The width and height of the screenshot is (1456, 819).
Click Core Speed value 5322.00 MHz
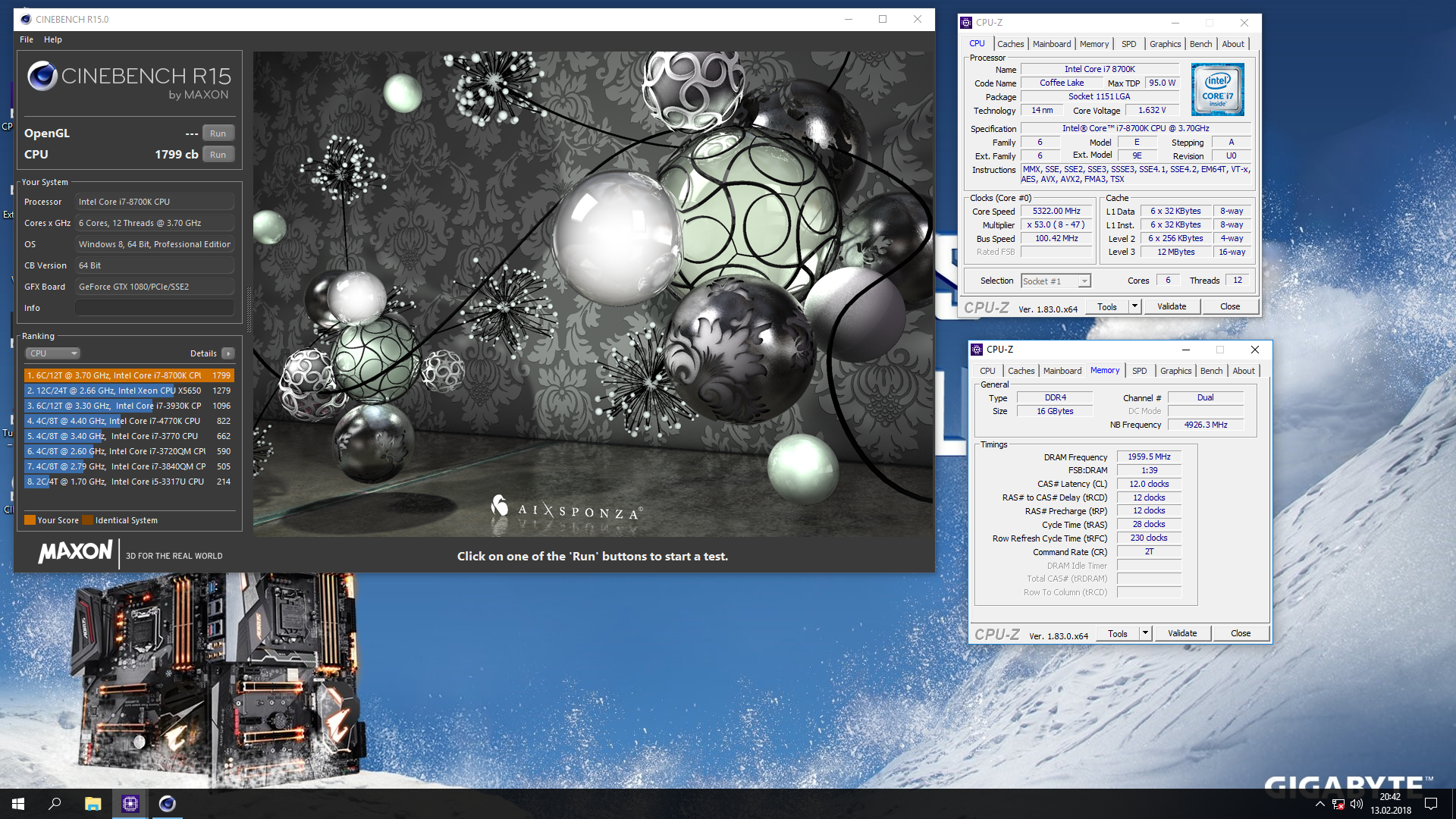coord(1056,212)
